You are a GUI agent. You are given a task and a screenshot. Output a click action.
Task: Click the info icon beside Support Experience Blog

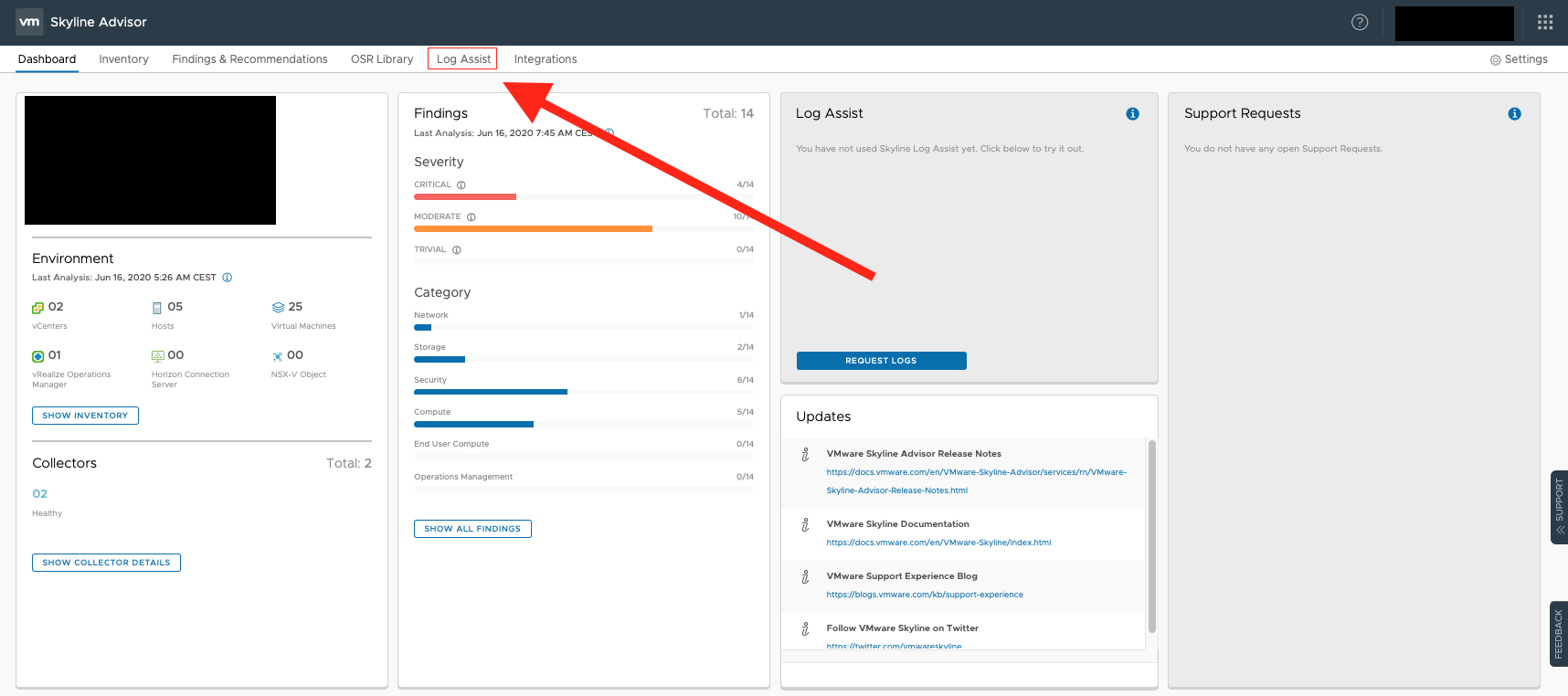pyautogui.click(x=805, y=576)
